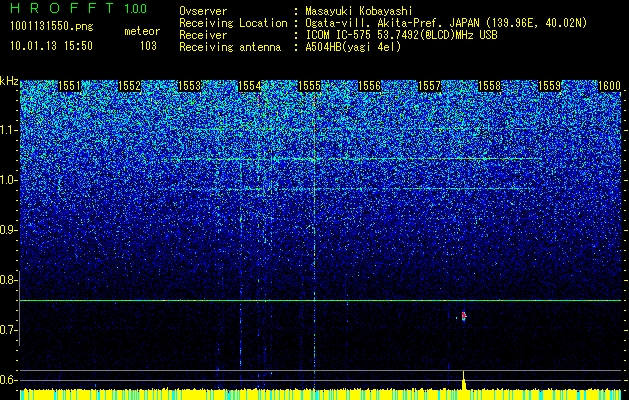
Task: Click the kHz axis unit label
Action: [x=9, y=81]
